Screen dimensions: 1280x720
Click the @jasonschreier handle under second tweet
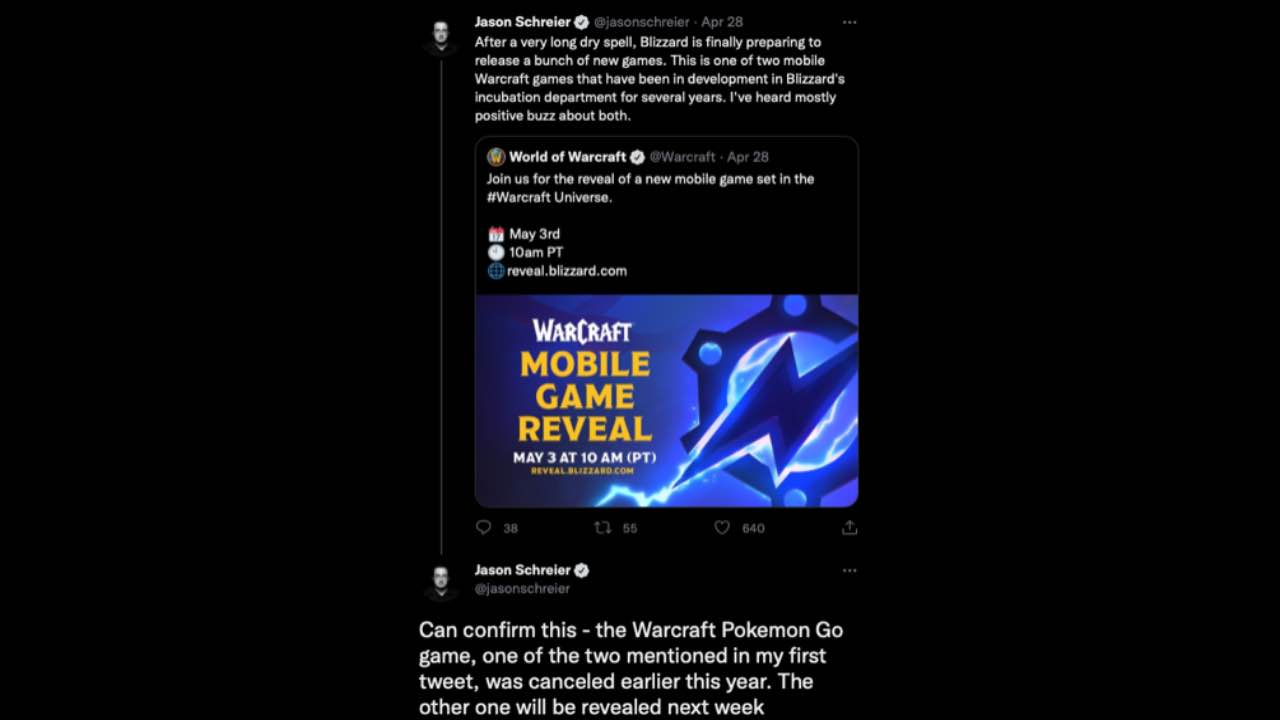tap(522, 589)
